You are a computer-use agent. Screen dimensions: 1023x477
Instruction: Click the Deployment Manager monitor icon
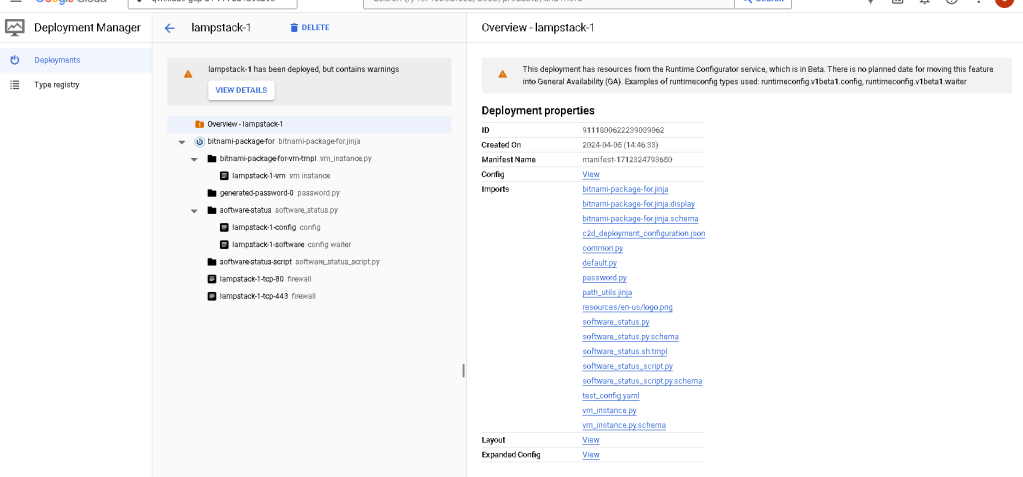[x=14, y=27]
